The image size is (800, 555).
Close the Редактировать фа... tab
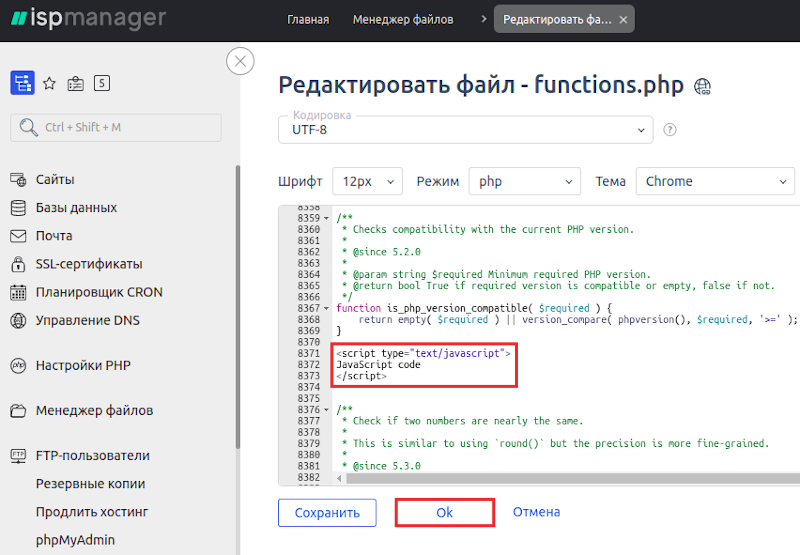[x=623, y=20]
